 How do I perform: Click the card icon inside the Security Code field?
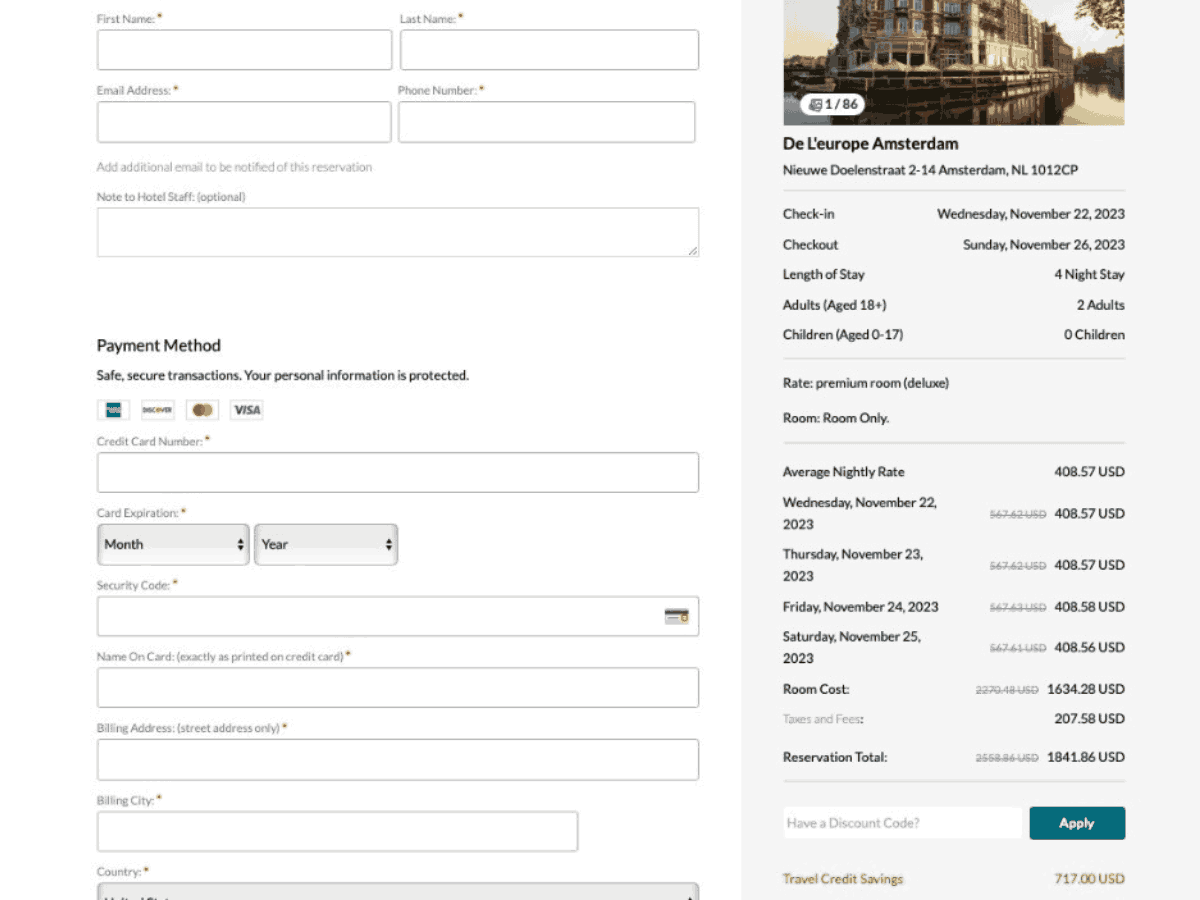click(676, 616)
